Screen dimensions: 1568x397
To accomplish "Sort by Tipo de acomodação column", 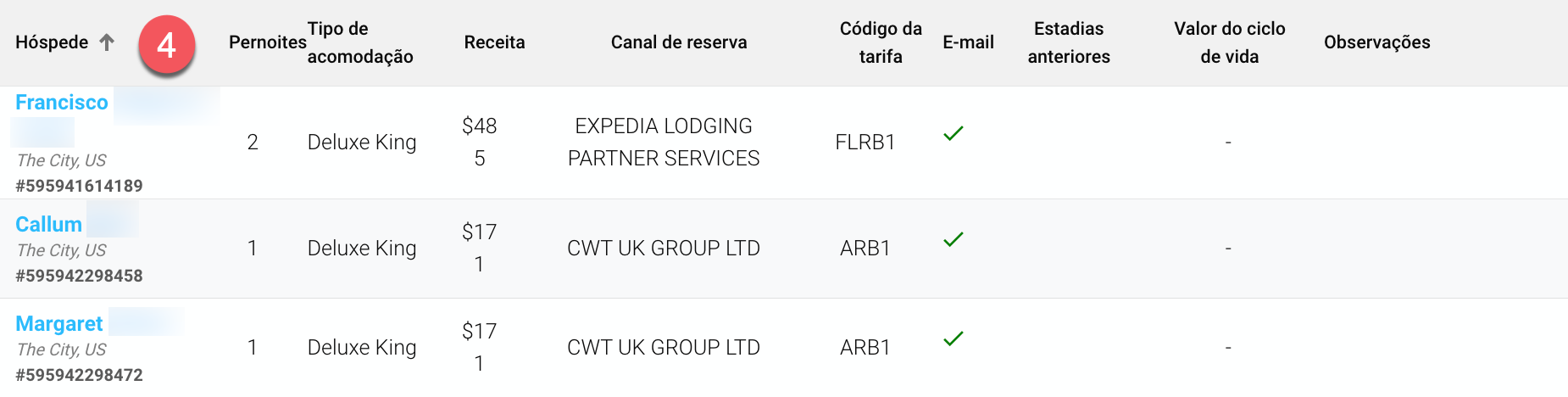I will (x=360, y=42).
